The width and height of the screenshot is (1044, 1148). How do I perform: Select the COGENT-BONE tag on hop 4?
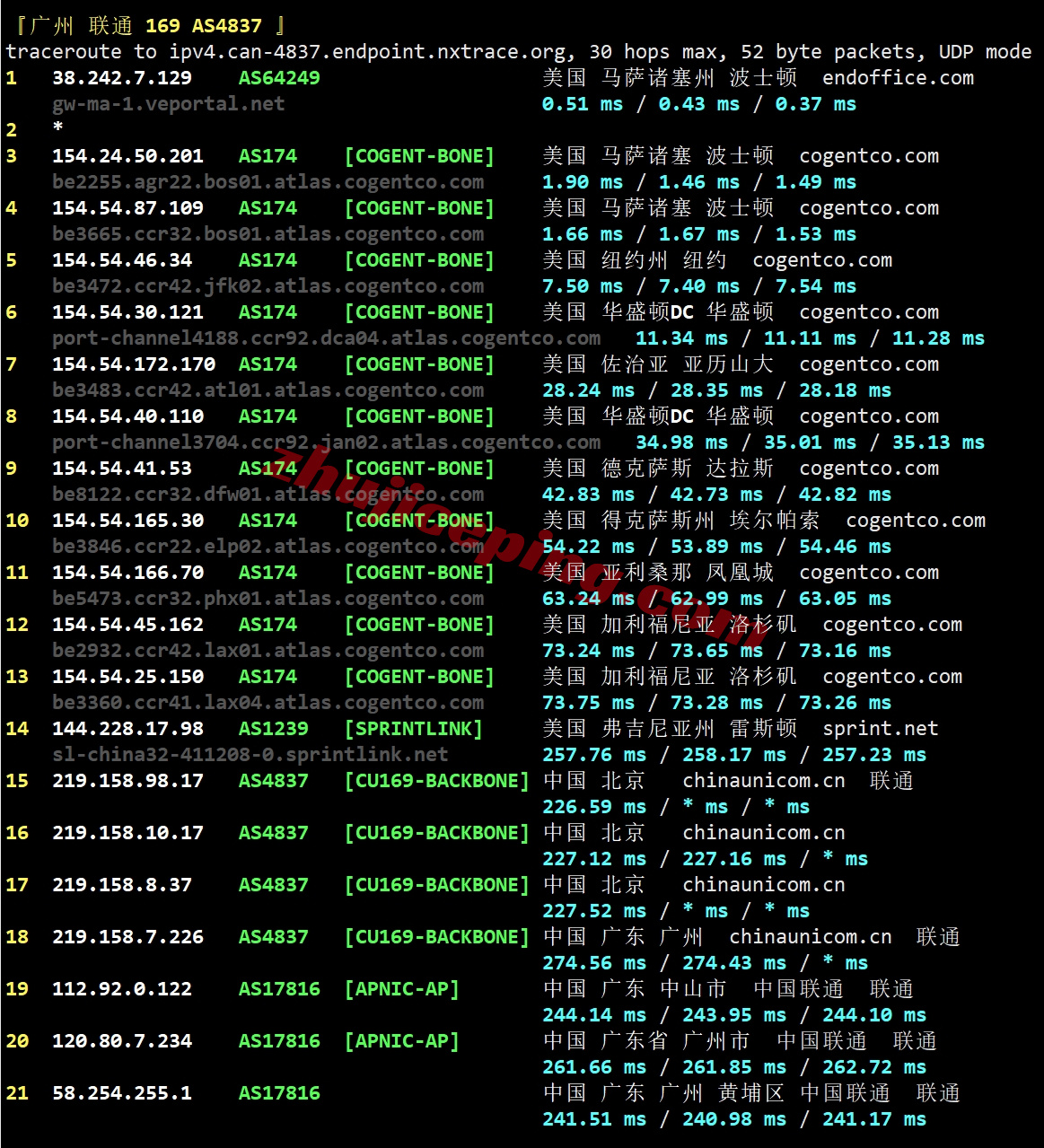pos(418,207)
